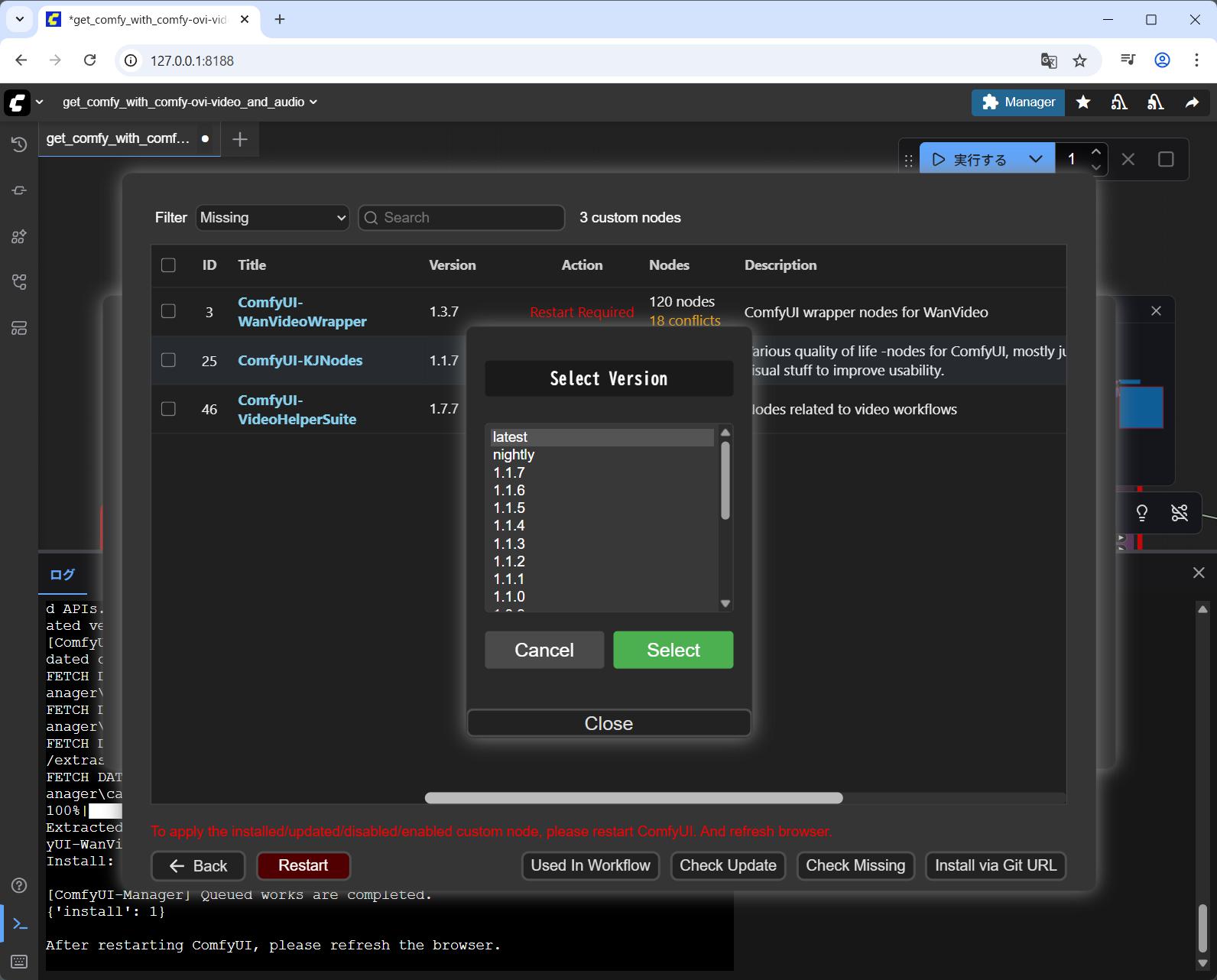Expand the workflow name dropdown in top bar

pyautogui.click(x=313, y=102)
